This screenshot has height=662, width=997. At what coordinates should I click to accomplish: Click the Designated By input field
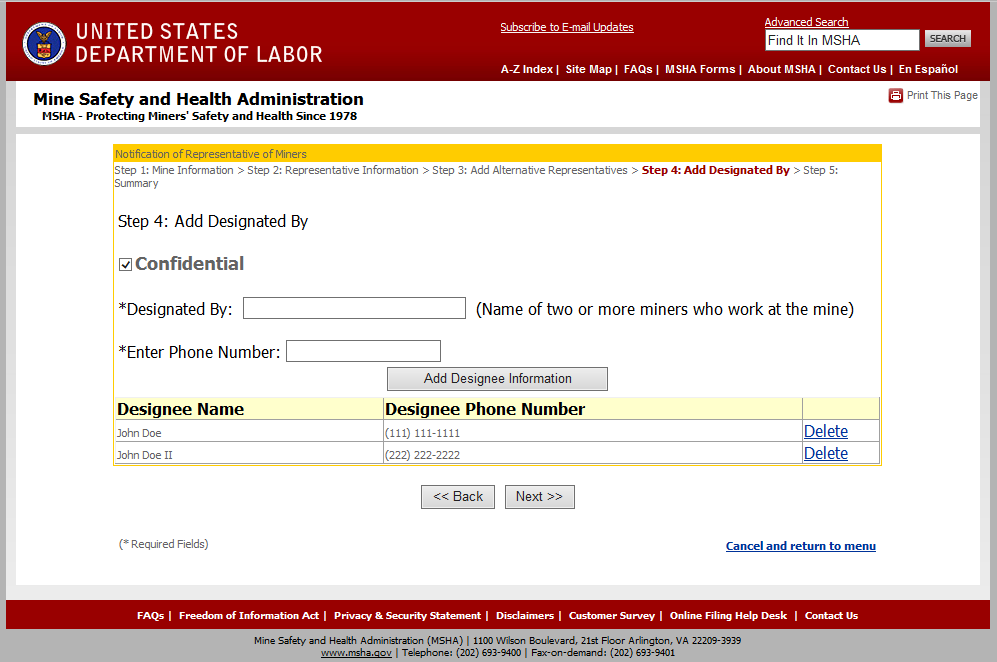tap(354, 308)
